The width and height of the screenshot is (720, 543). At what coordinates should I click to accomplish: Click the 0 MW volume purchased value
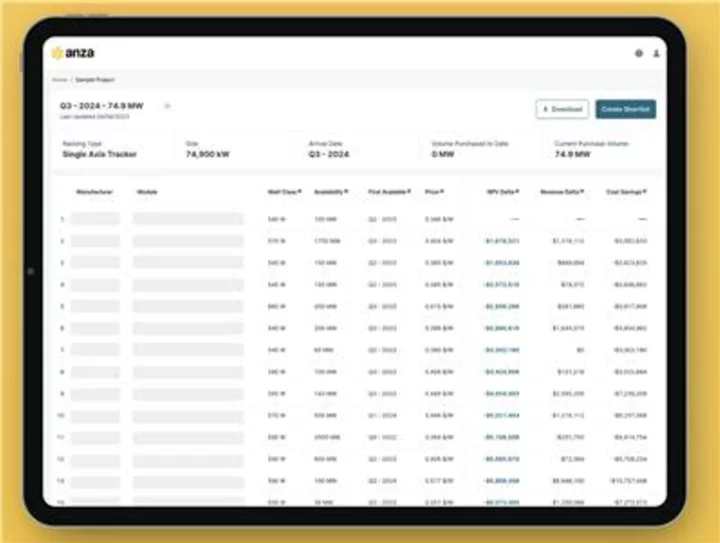point(443,154)
